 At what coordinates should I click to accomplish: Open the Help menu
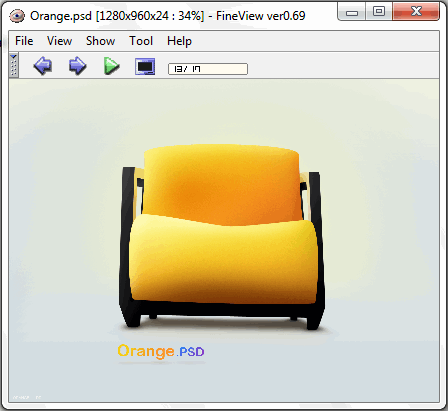coord(179,41)
